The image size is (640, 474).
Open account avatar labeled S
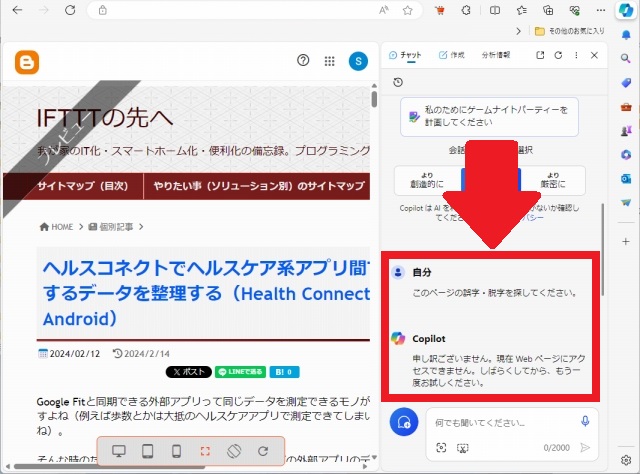pyautogui.click(x=358, y=61)
